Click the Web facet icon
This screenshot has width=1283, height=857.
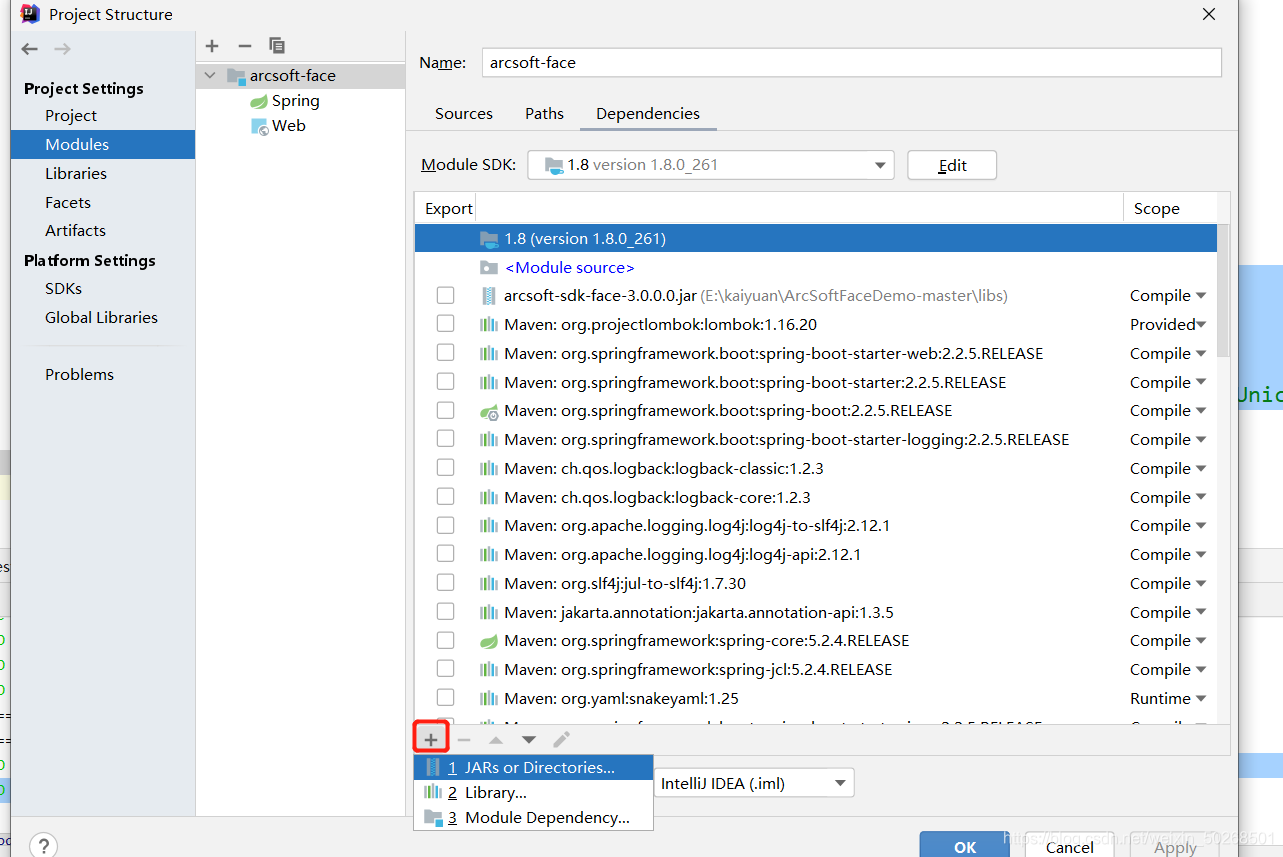(259, 126)
